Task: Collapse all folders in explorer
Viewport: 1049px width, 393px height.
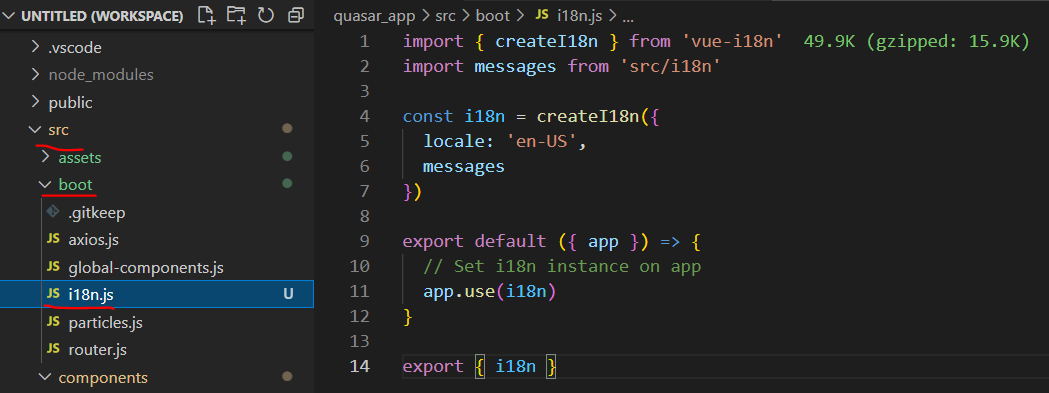Action: [x=295, y=15]
